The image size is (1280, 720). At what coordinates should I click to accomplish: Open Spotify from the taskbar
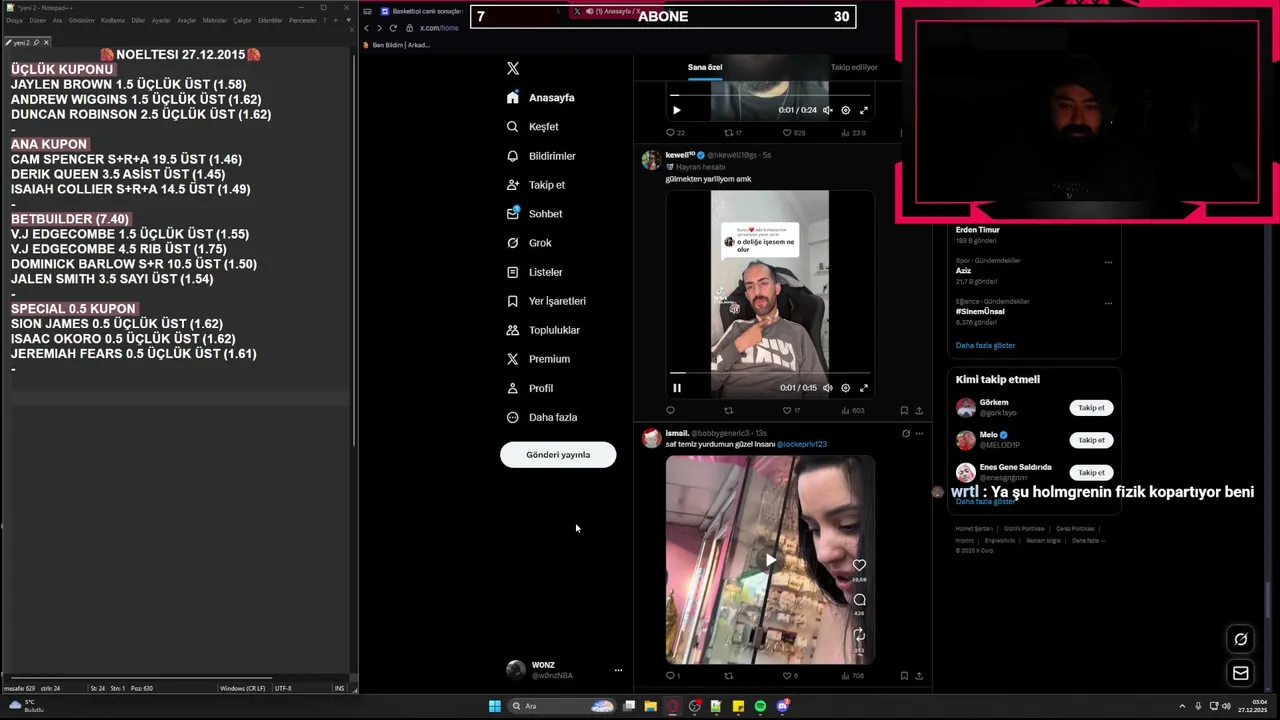click(760, 706)
